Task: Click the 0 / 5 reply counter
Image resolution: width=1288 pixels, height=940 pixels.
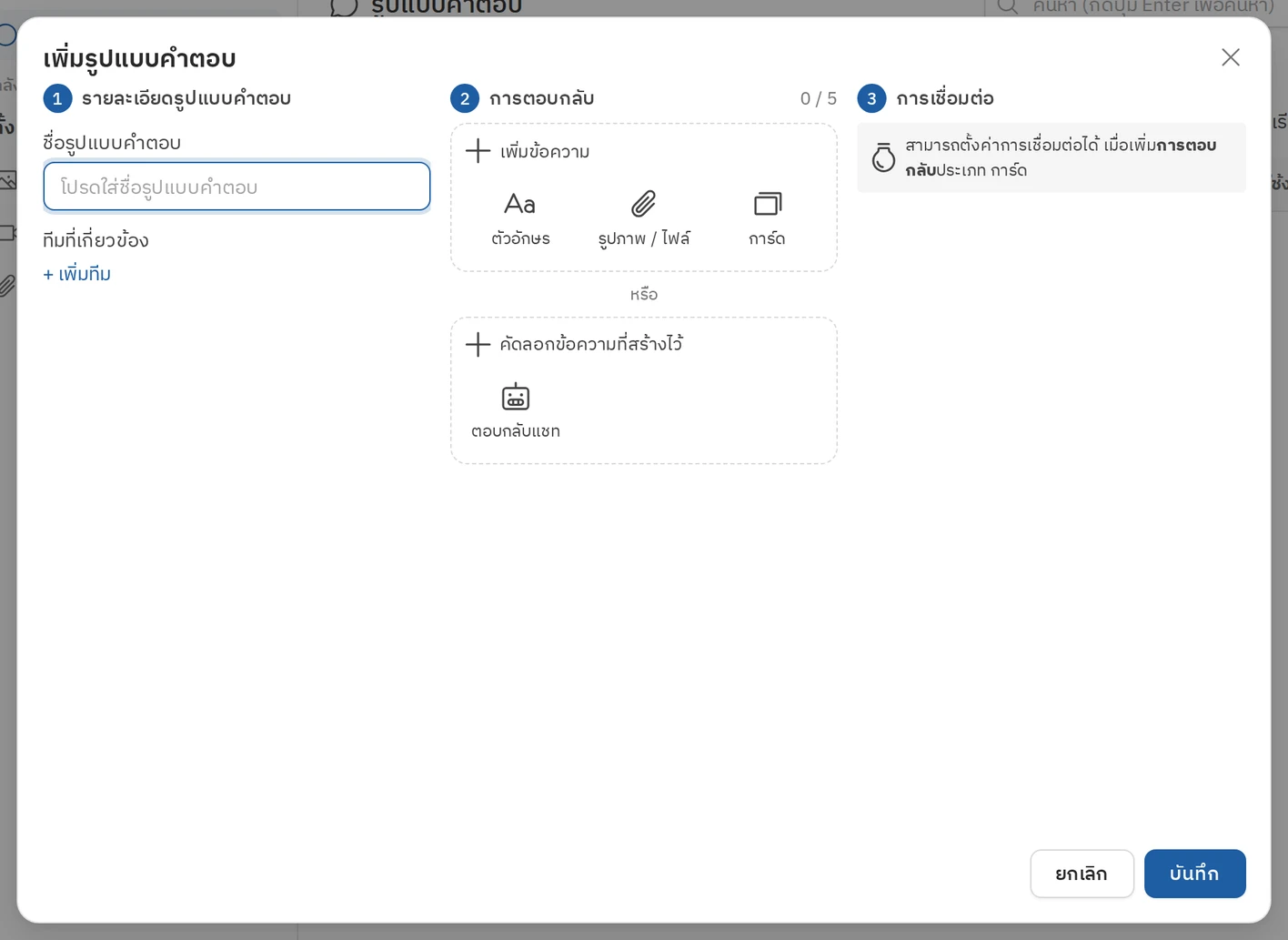Action: (818, 98)
